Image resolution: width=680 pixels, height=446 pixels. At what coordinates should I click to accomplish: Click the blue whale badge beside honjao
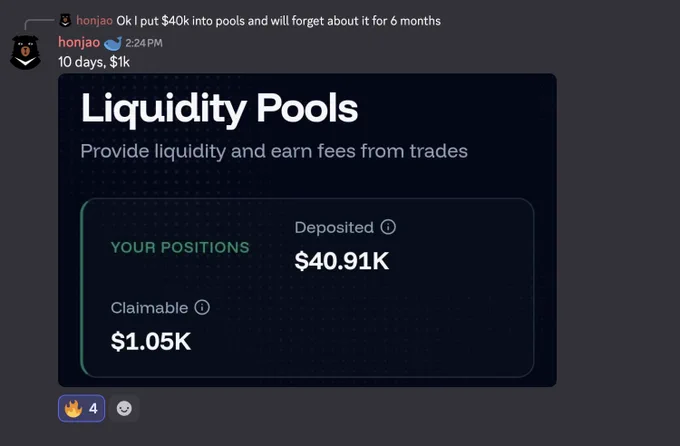pos(113,43)
